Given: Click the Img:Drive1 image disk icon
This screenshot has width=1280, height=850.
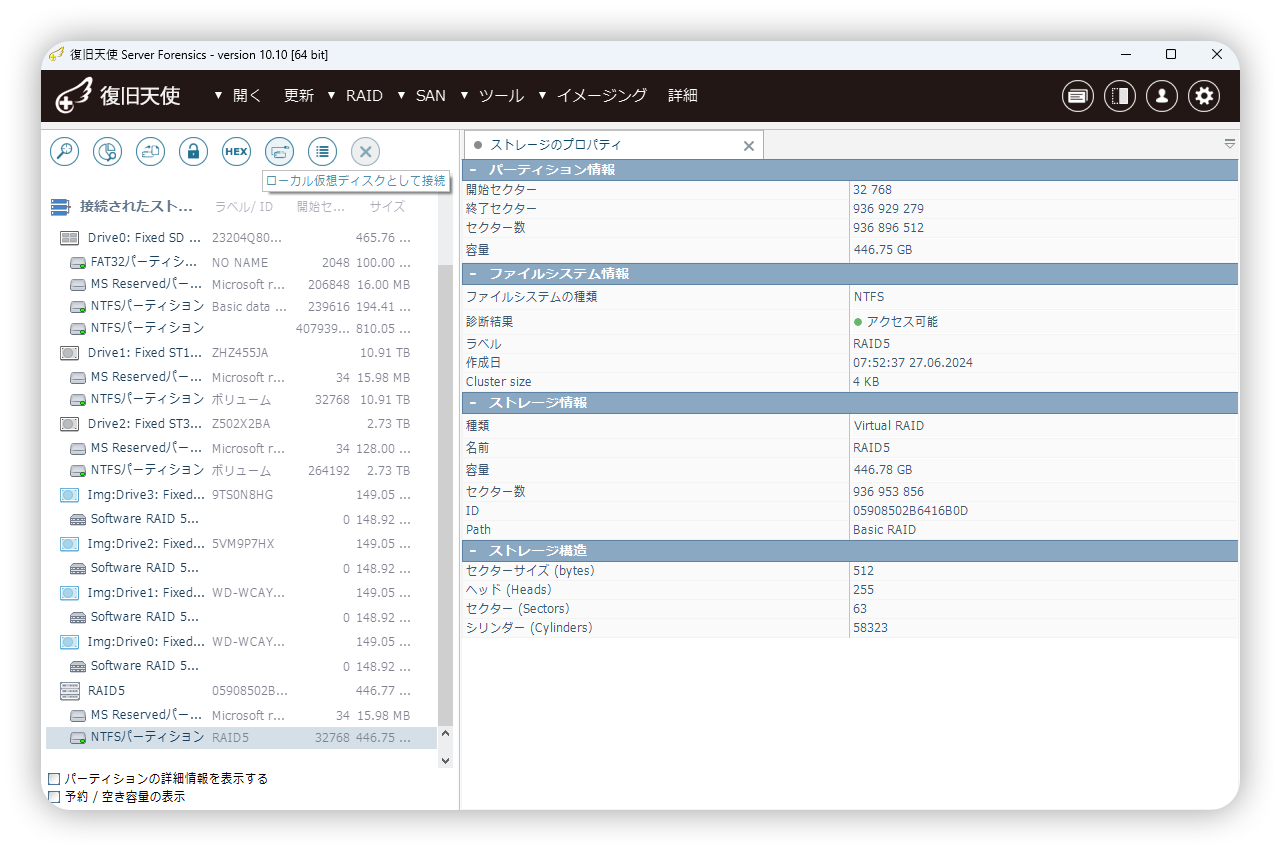Looking at the screenshot, I should [69, 593].
